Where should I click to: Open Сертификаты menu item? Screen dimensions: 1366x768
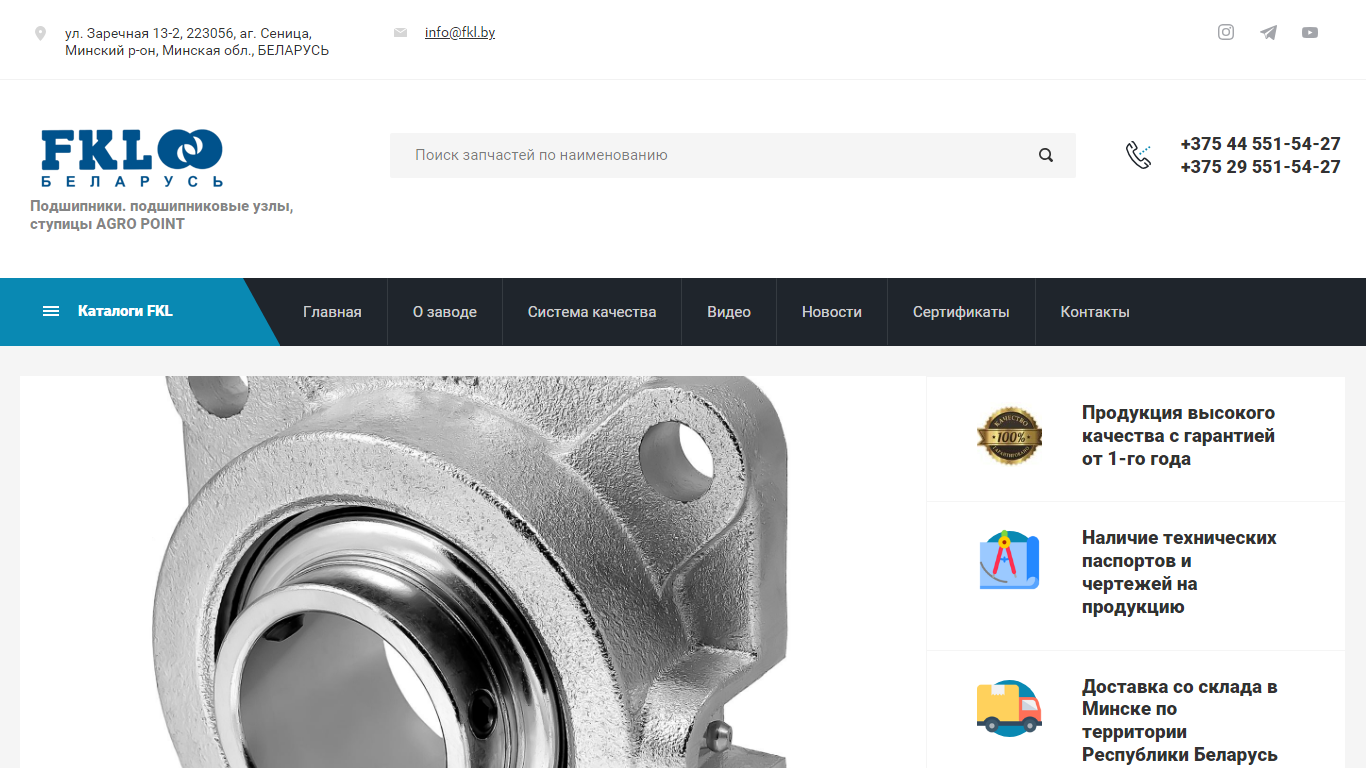click(x=961, y=312)
